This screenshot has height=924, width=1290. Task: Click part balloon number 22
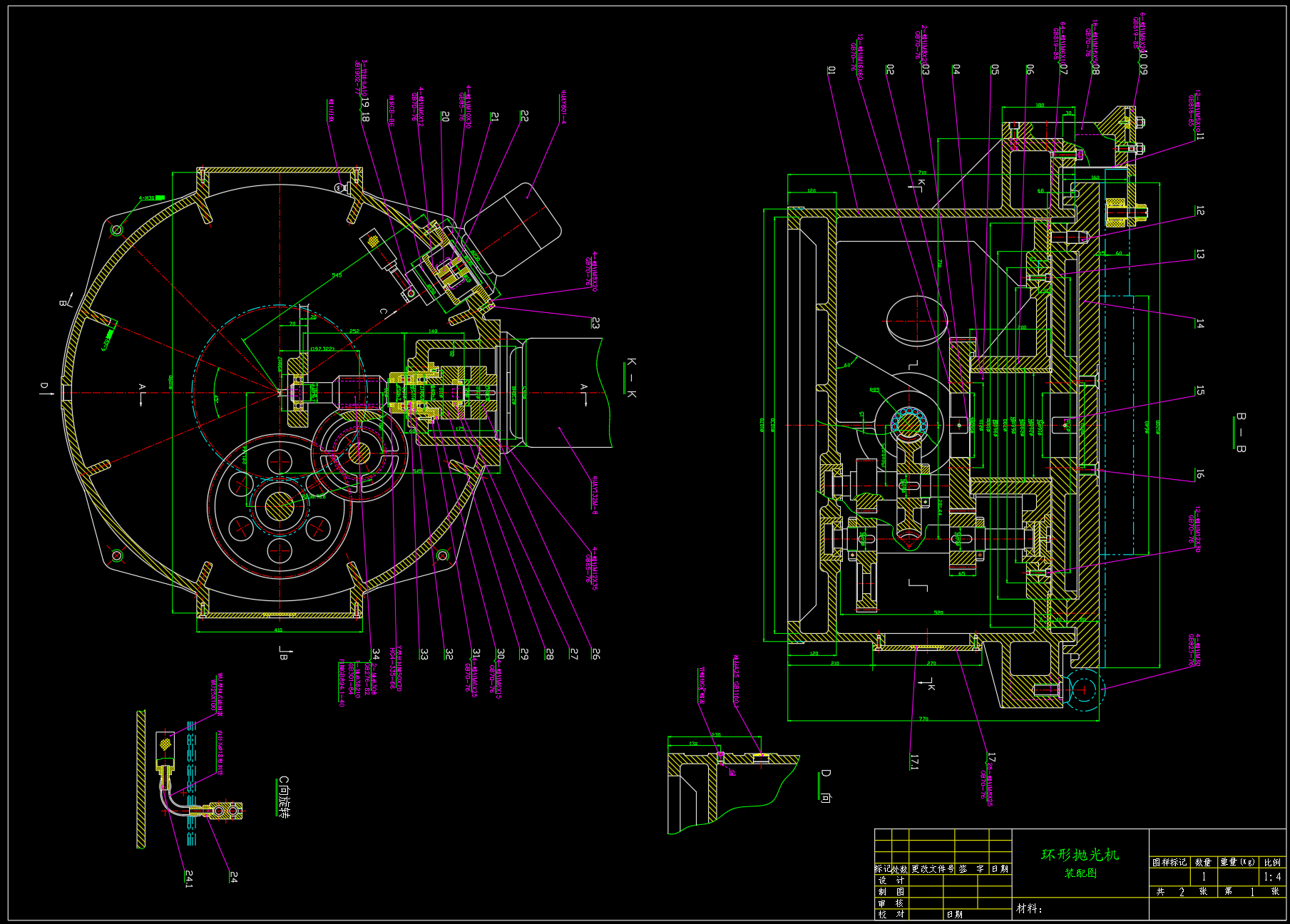[x=524, y=115]
